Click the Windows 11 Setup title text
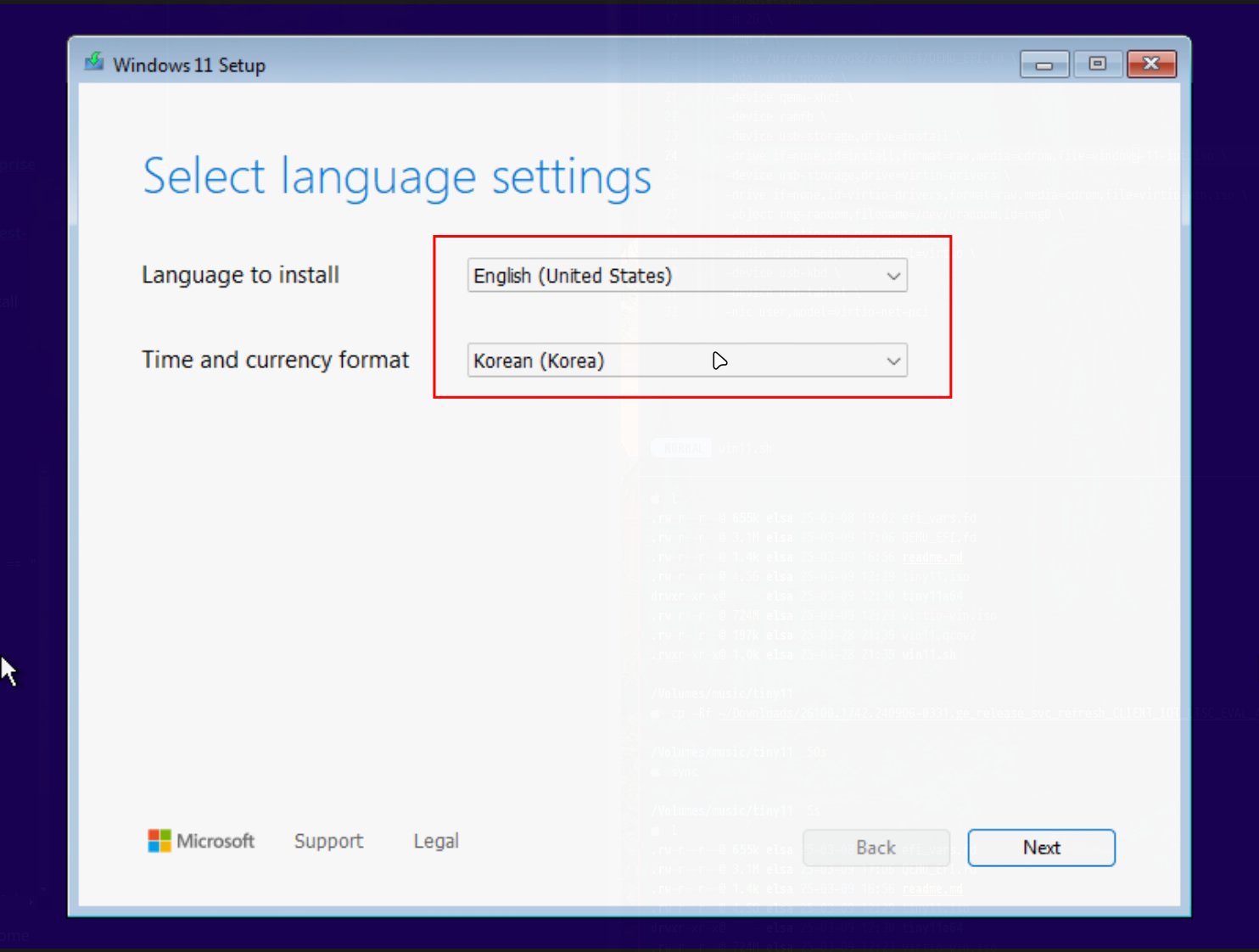Viewport: 1259px width, 952px height. click(x=189, y=65)
